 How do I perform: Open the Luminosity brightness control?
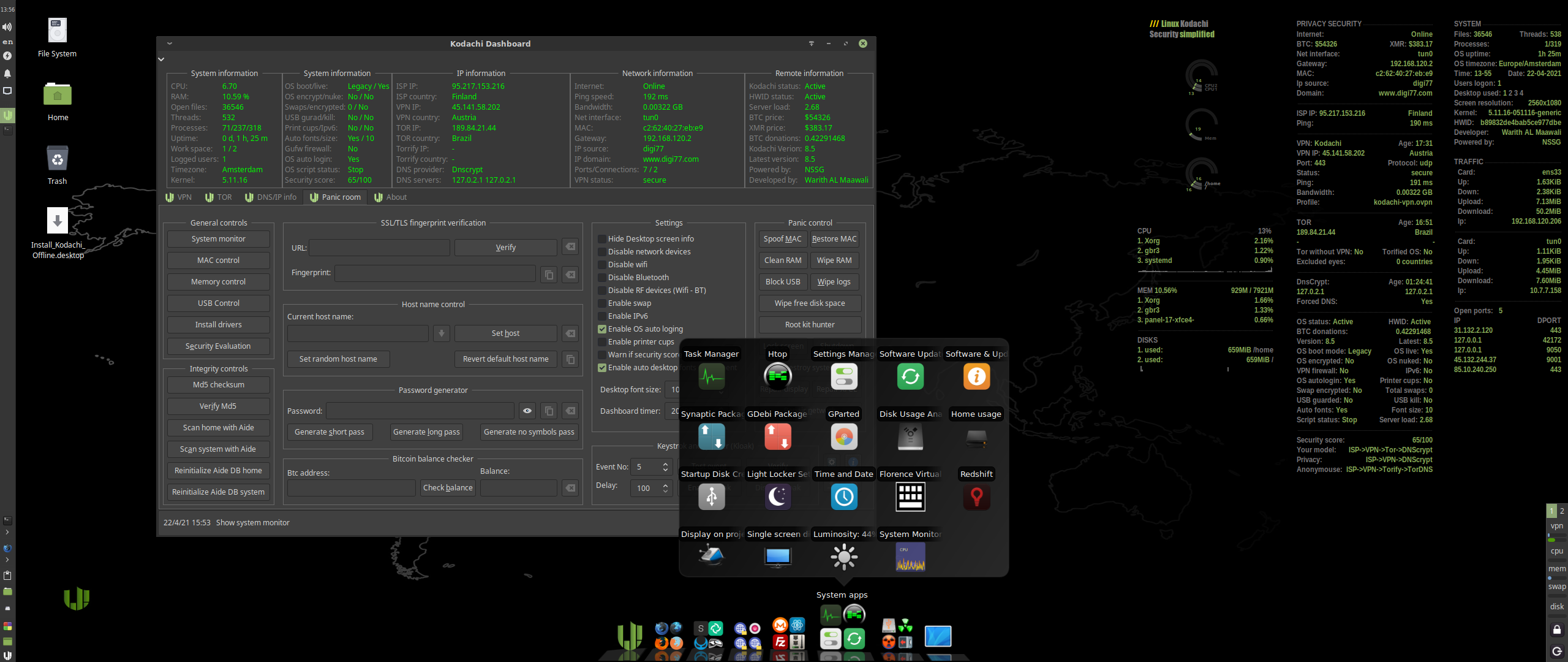coord(843,557)
